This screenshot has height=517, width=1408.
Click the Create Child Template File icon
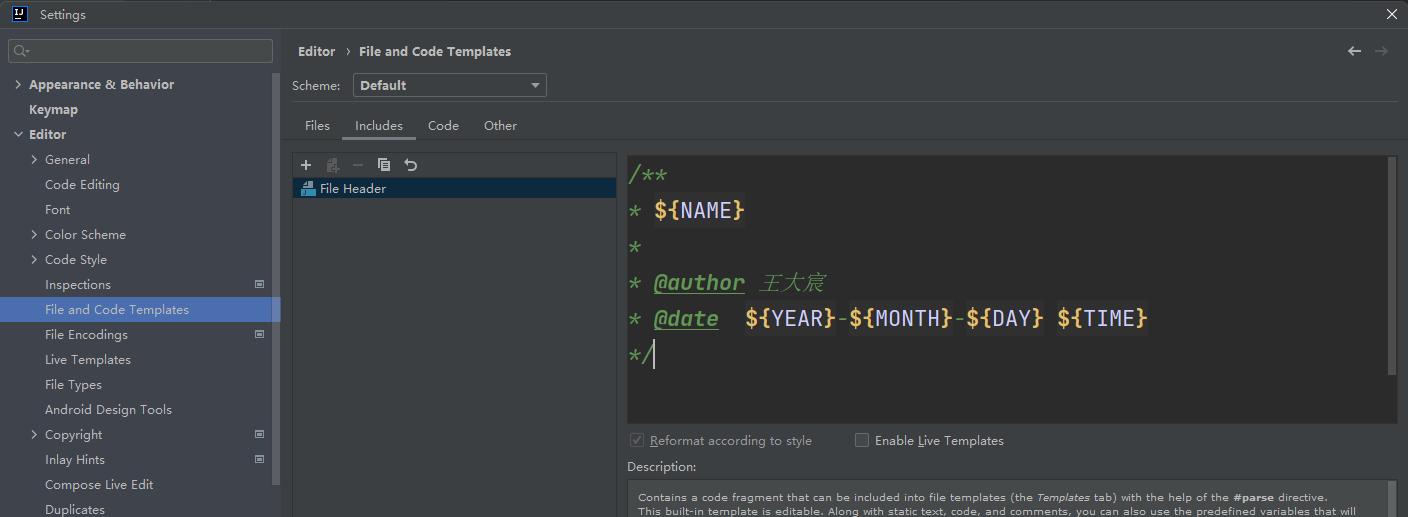pyautogui.click(x=333, y=165)
